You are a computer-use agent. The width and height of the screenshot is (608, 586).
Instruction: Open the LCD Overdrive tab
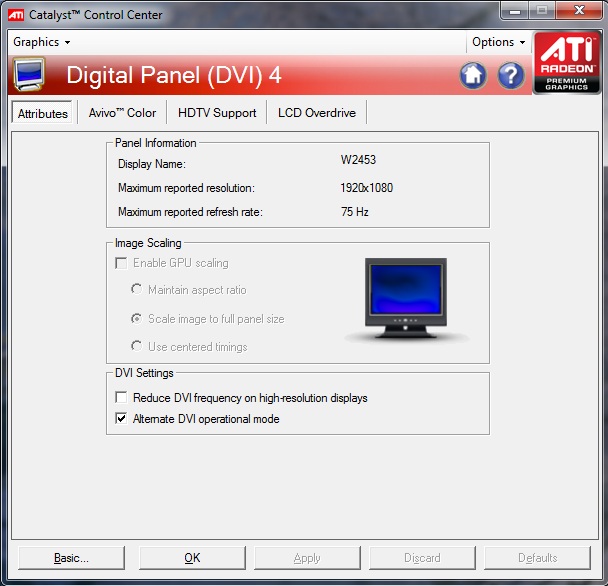[316, 113]
